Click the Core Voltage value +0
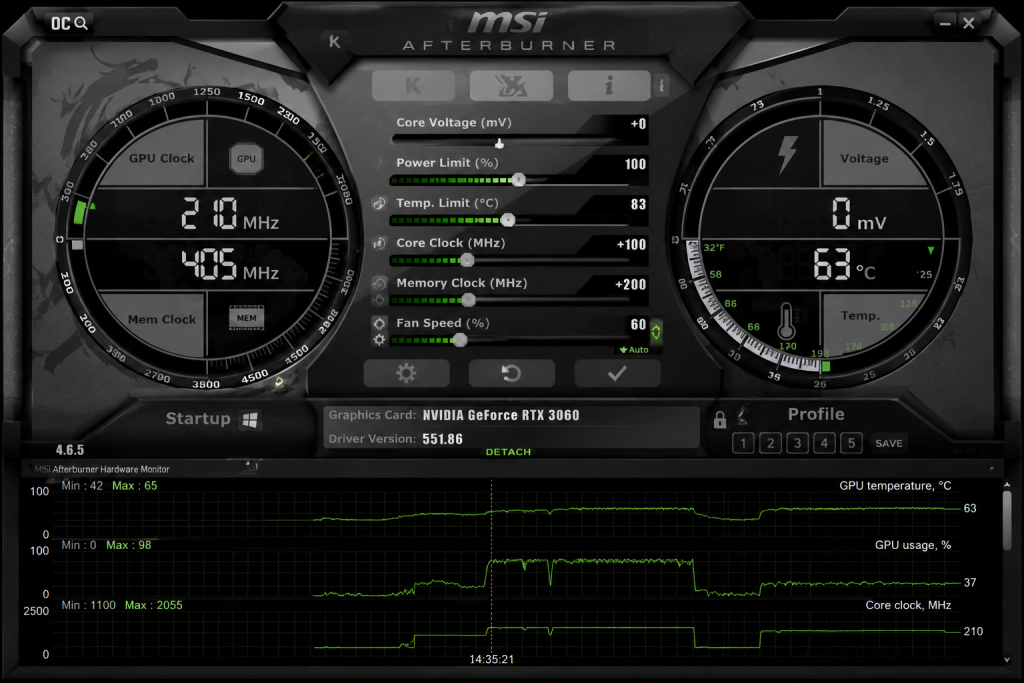The width and height of the screenshot is (1024, 683). click(638, 124)
